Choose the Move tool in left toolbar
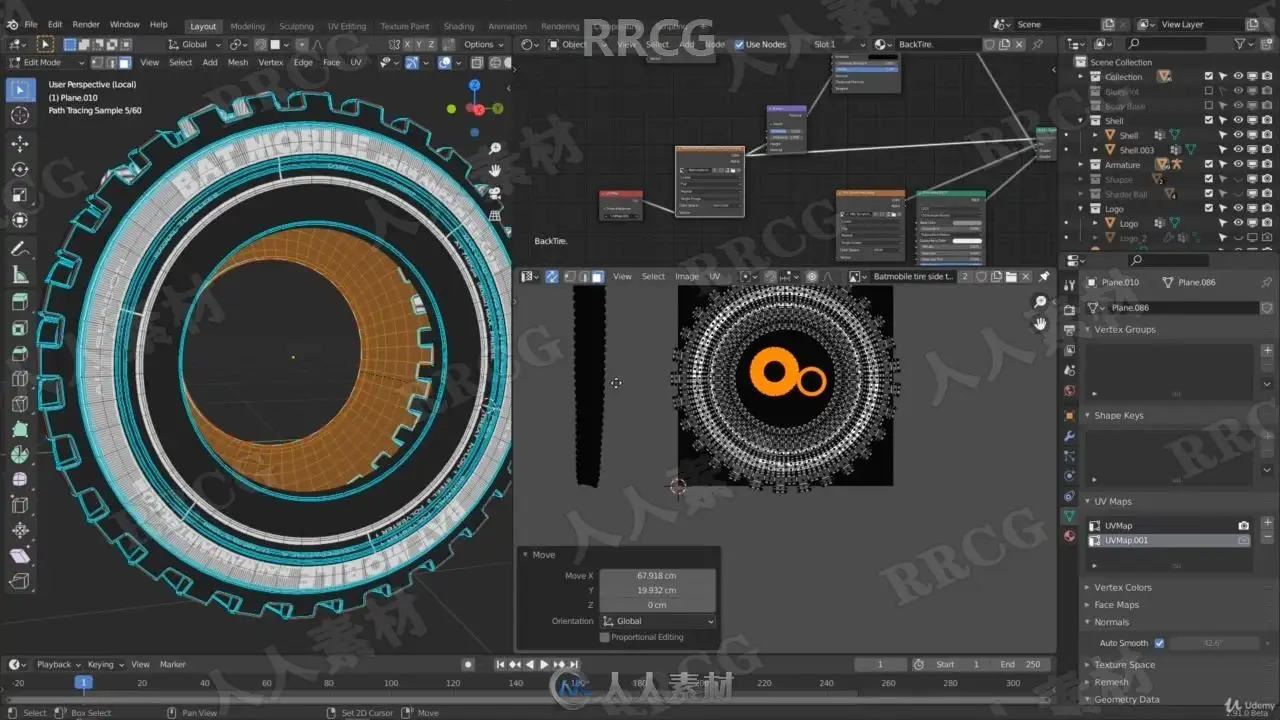Screen dimensions: 1280x720 19,143
